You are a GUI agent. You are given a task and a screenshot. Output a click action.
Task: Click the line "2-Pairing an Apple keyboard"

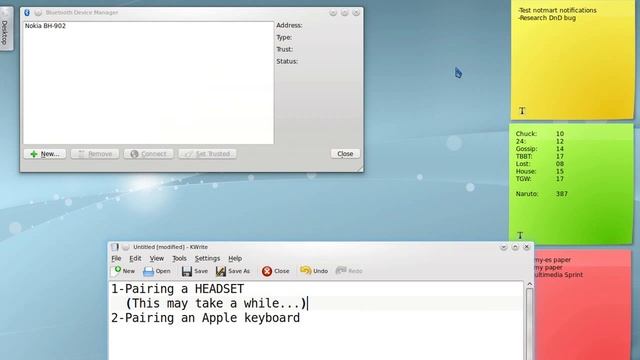coord(206,318)
